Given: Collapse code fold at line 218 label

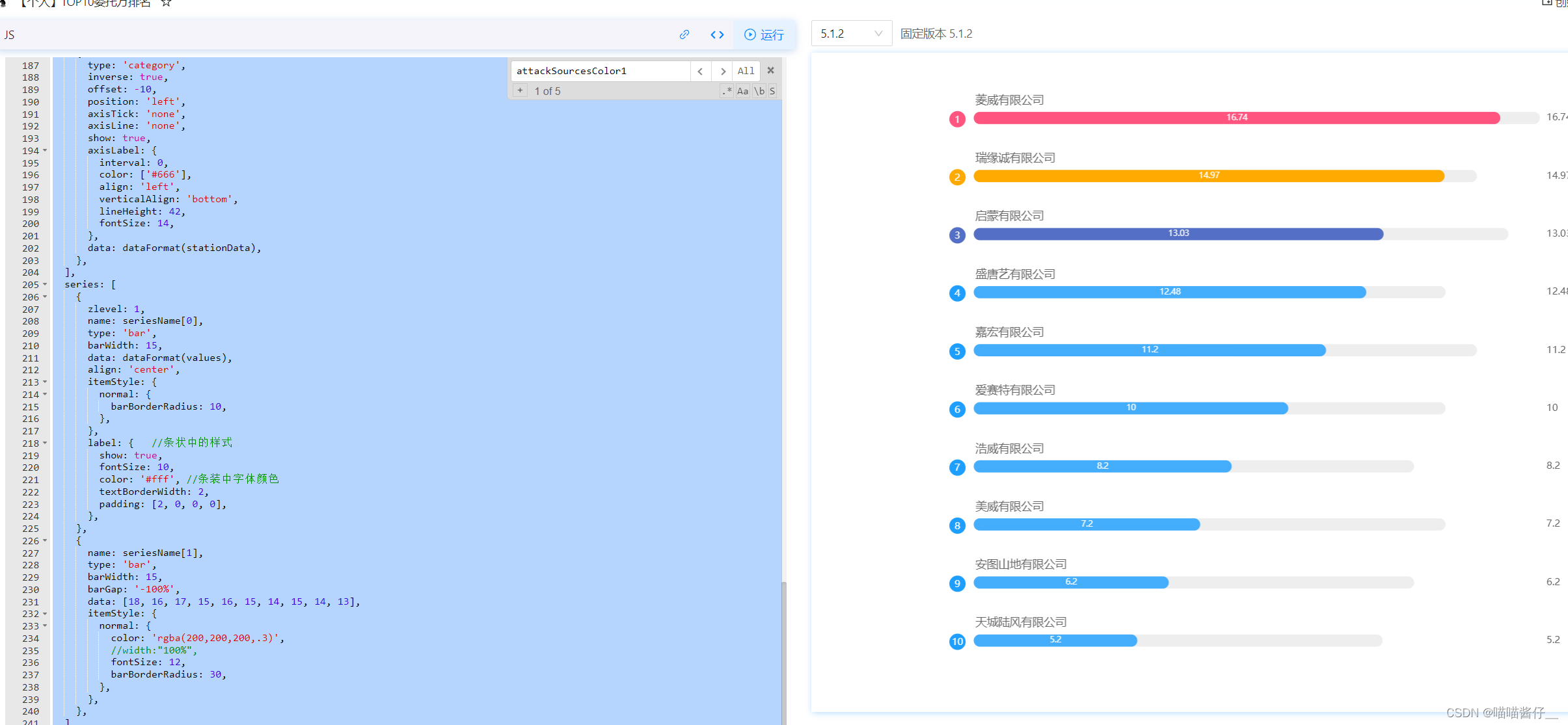Looking at the screenshot, I should click(x=45, y=443).
